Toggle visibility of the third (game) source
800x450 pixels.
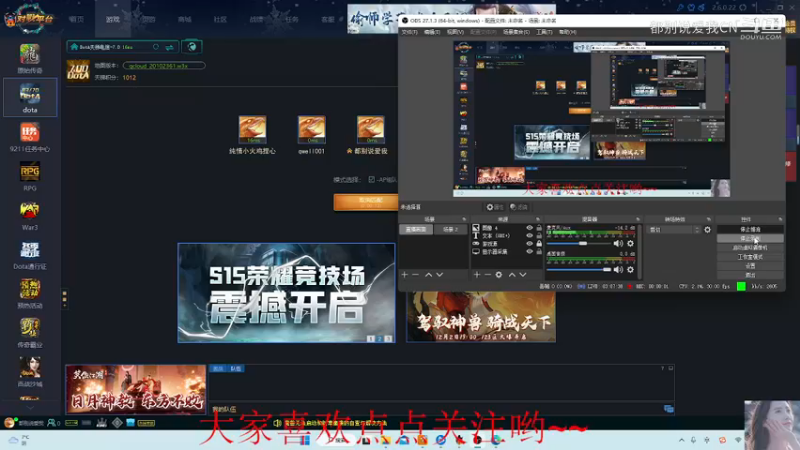click(530, 244)
